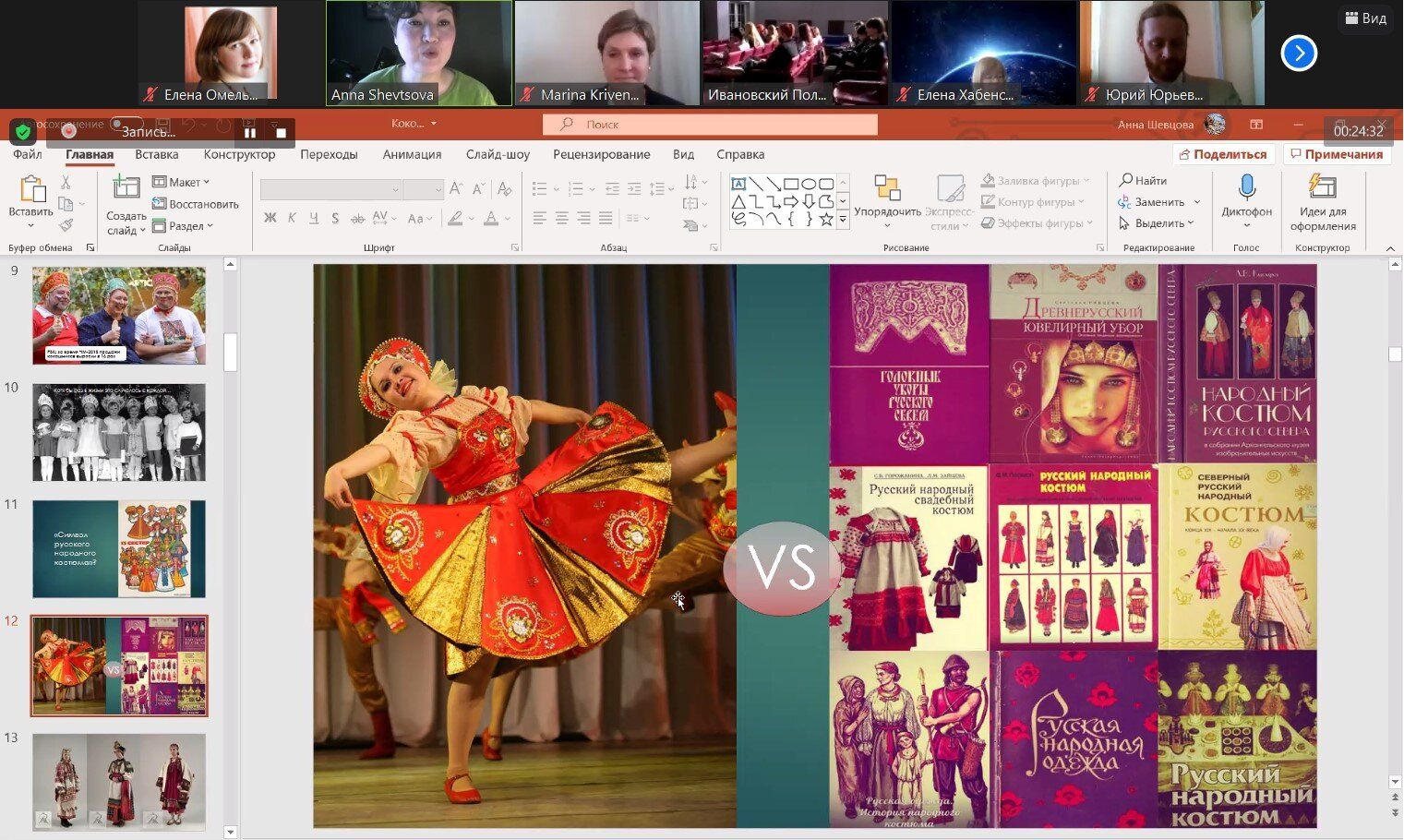Open the Упорядочить arrange menu
Screen dimensions: 1404x840
coord(887,202)
